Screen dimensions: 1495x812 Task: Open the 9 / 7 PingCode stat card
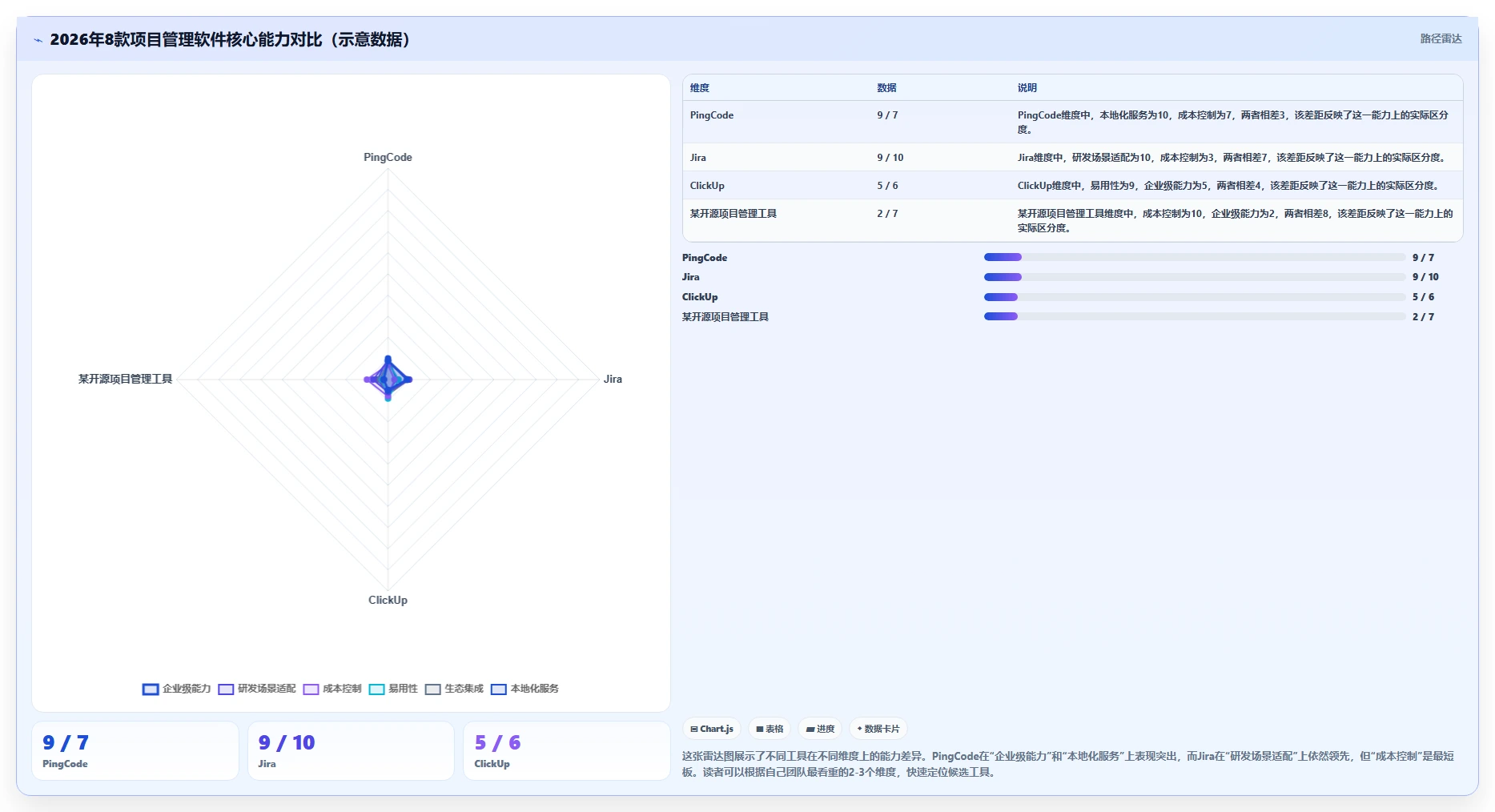135,751
